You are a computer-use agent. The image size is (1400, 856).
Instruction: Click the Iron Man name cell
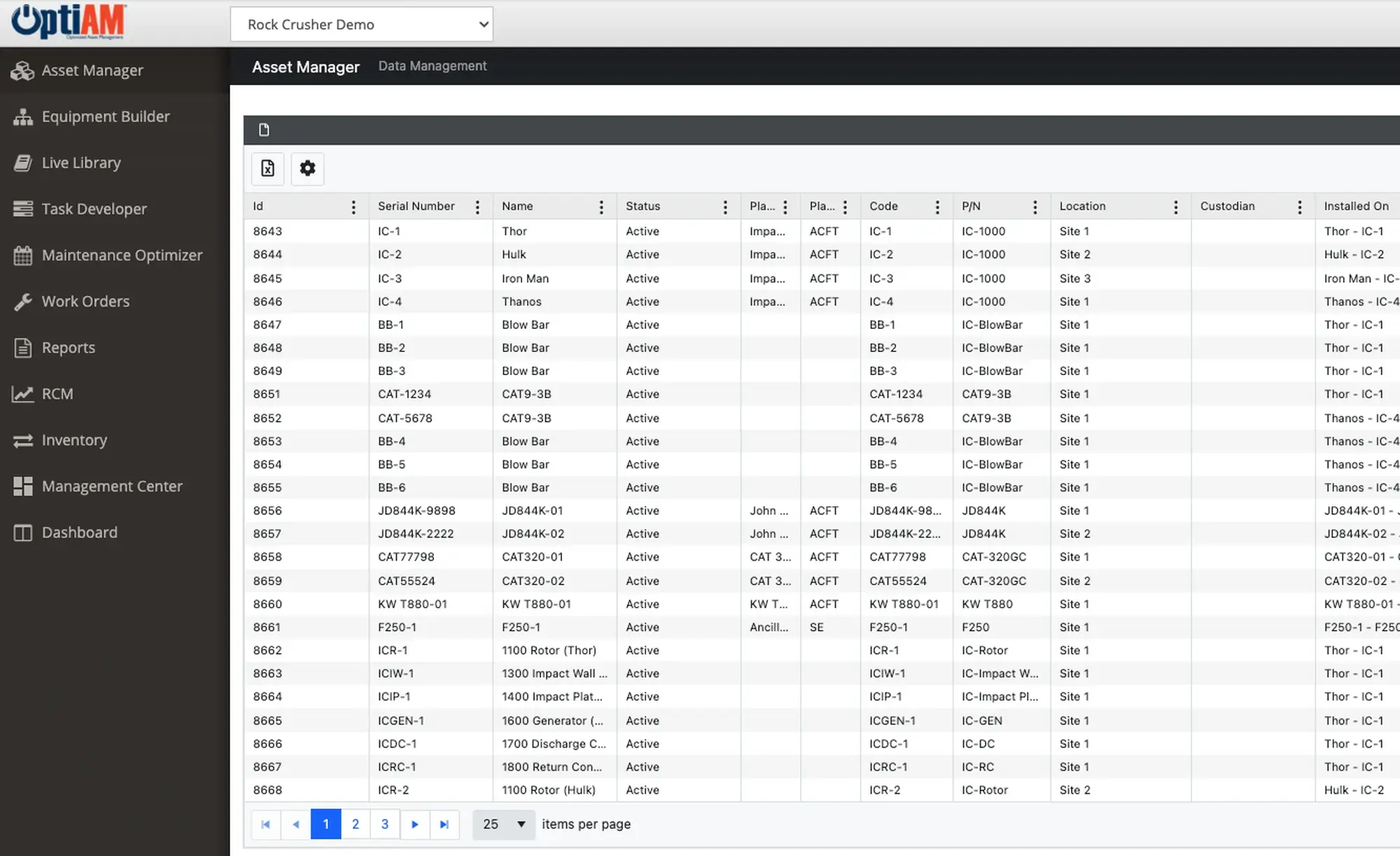pos(554,279)
